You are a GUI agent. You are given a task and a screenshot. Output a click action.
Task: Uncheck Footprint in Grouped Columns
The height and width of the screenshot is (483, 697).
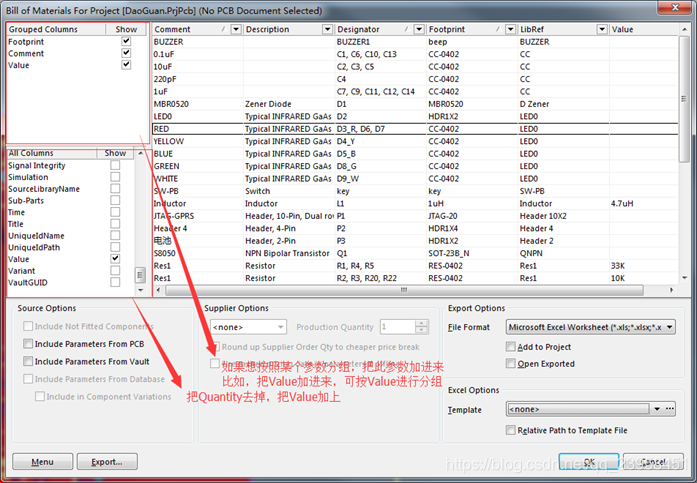126,41
